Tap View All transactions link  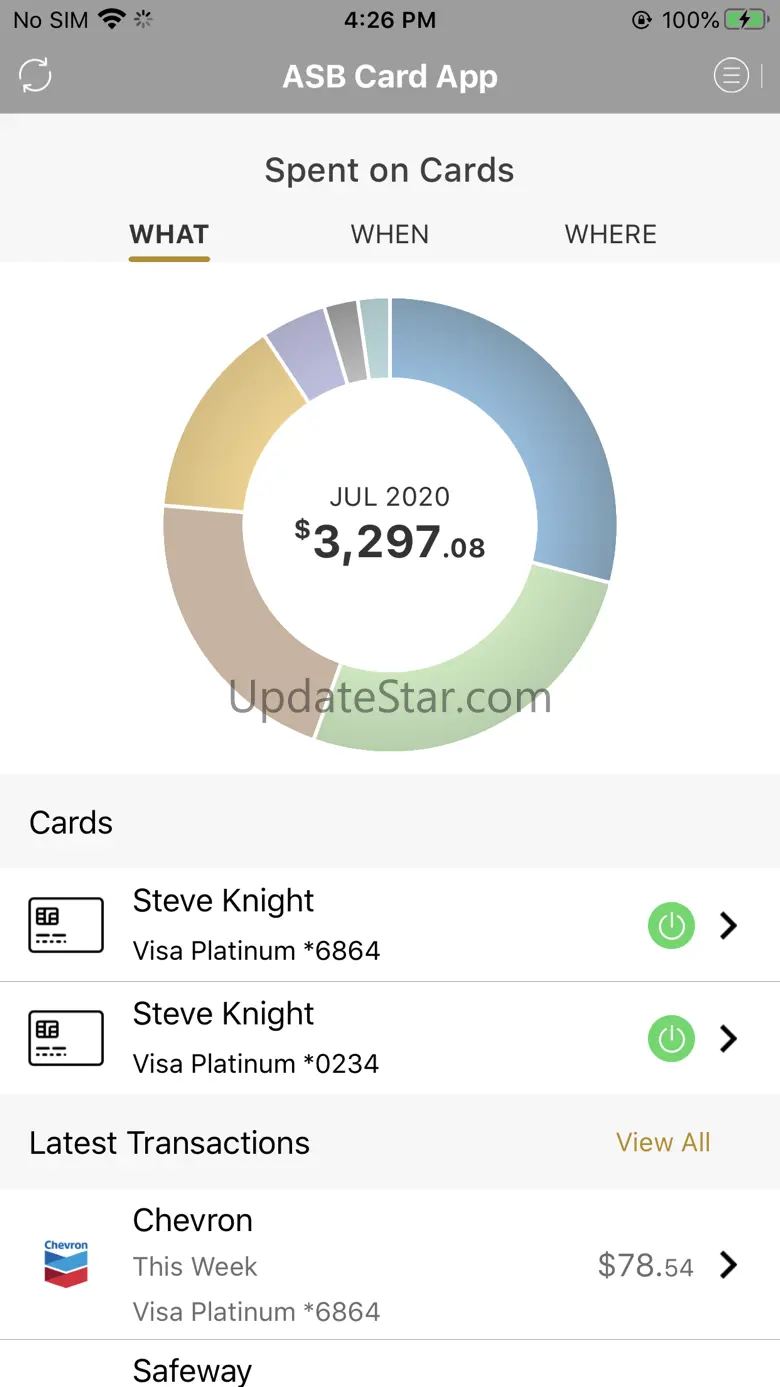coord(663,1142)
